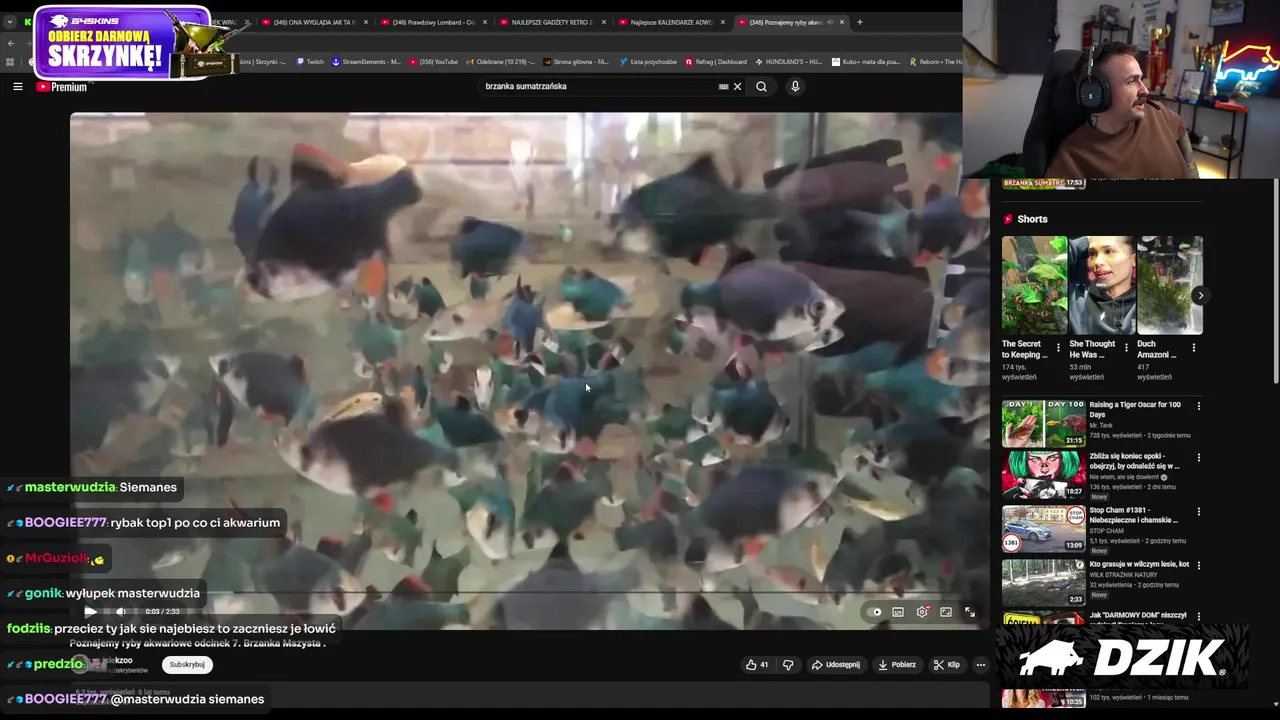Click the Pobierz download button
This screenshot has height=720, width=1280.
pyautogui.click(x=897, y=664)
